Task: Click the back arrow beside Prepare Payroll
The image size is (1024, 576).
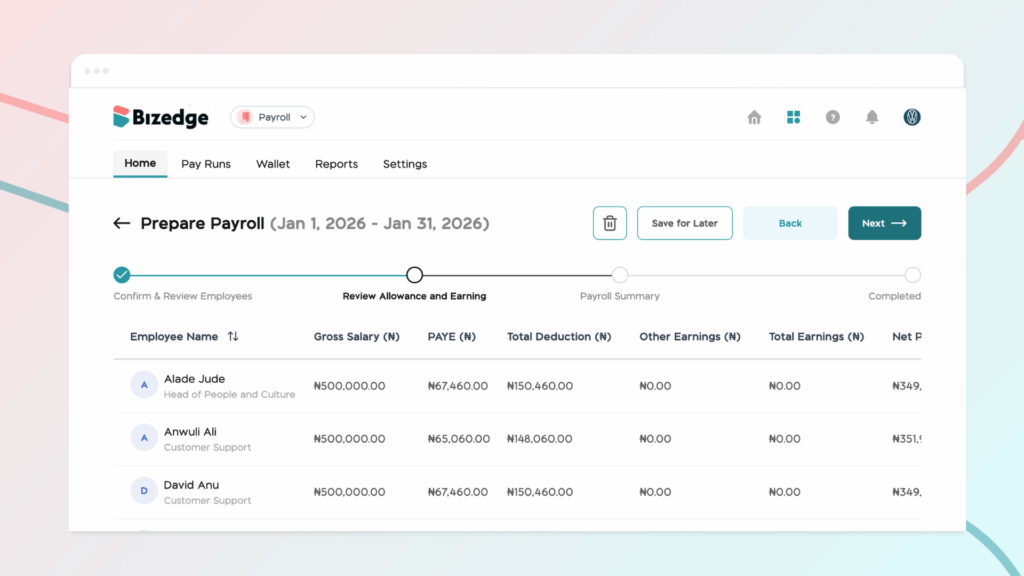Action: click(122, 223)
